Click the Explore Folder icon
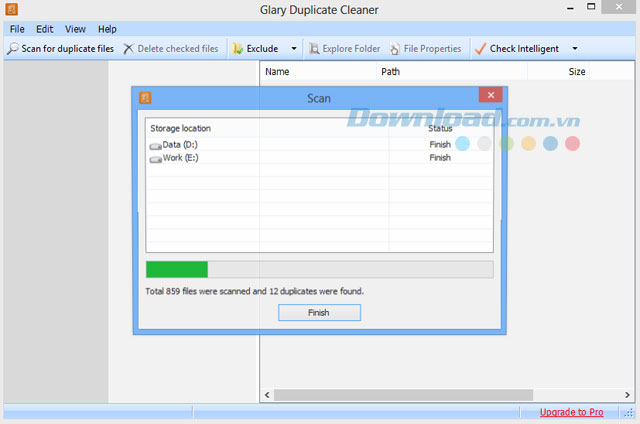 [313, 49]
